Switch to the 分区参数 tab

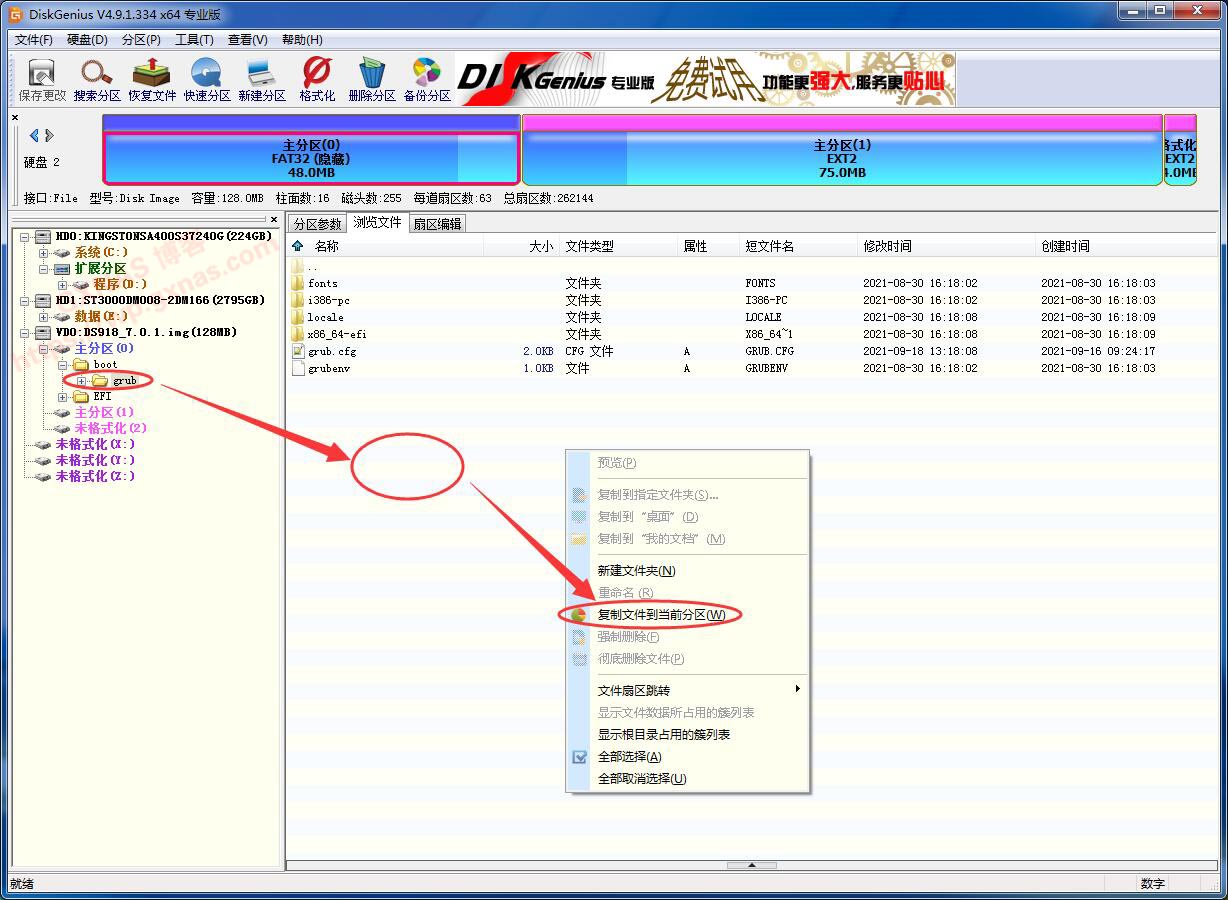coord(317,223)
